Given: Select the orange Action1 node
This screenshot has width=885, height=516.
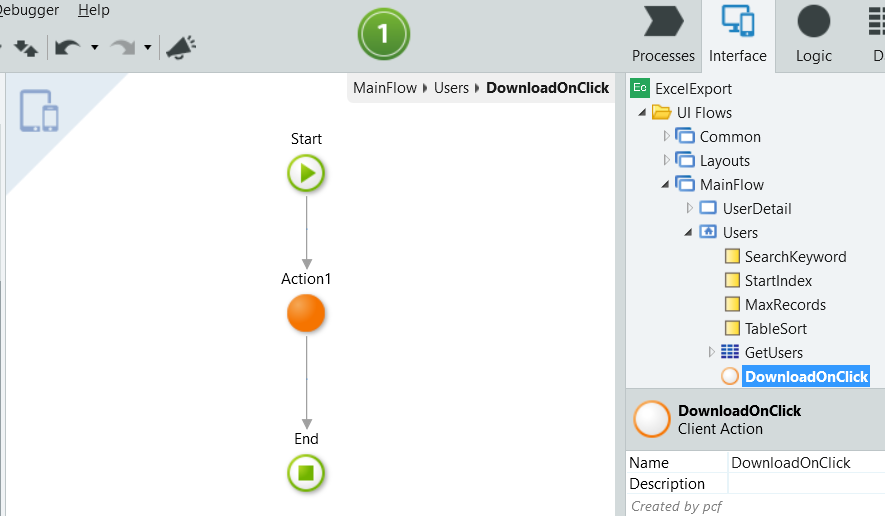Looking at the screenshot, I should tap(306, 313).
